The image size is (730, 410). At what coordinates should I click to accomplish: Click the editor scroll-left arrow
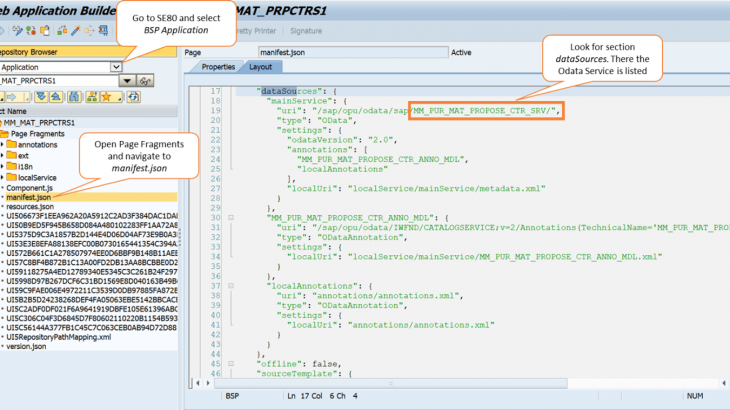[198, 383]
